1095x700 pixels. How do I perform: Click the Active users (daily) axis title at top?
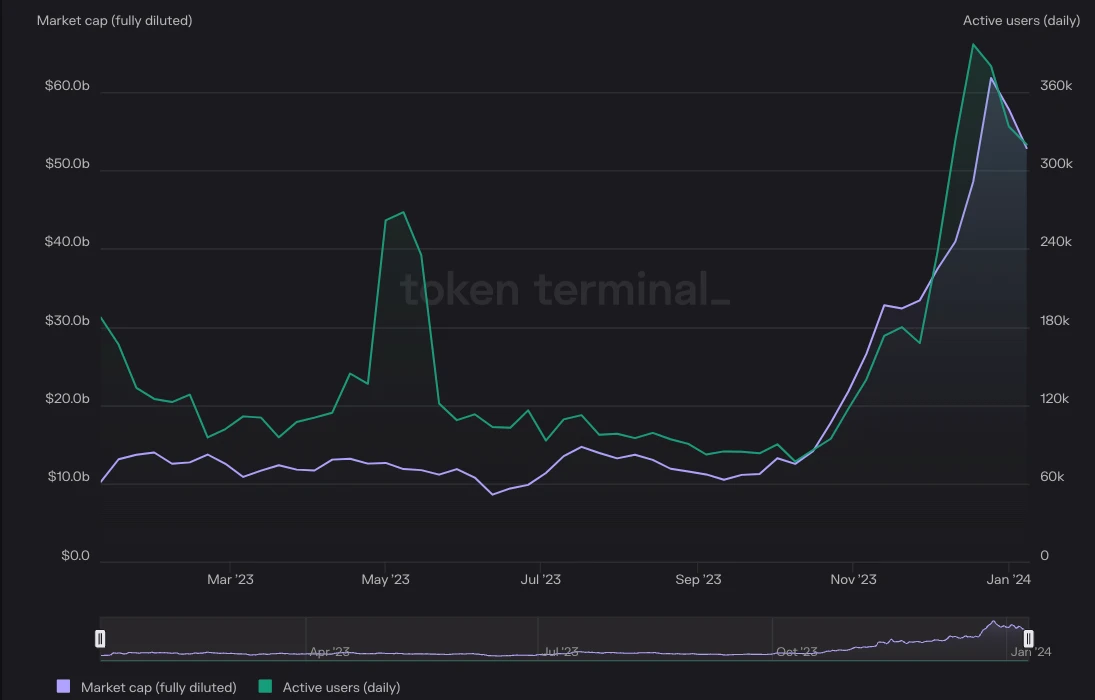[1021, 20]
